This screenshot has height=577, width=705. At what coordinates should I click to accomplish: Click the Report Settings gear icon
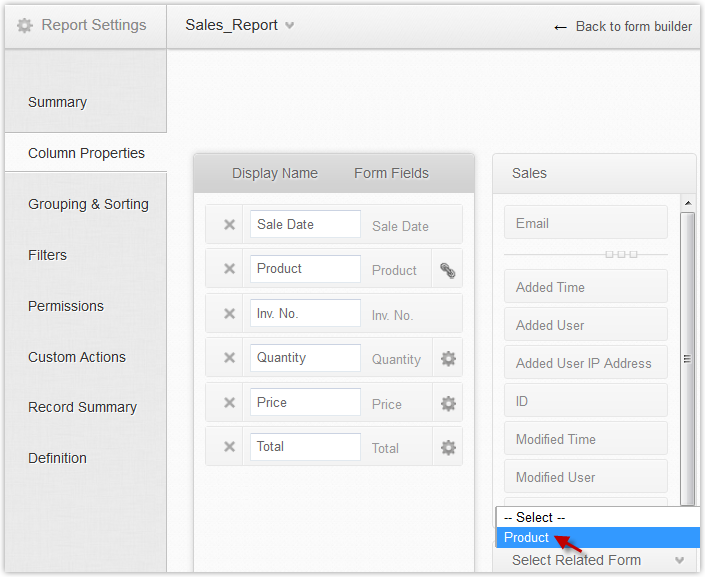pos(25,26)
